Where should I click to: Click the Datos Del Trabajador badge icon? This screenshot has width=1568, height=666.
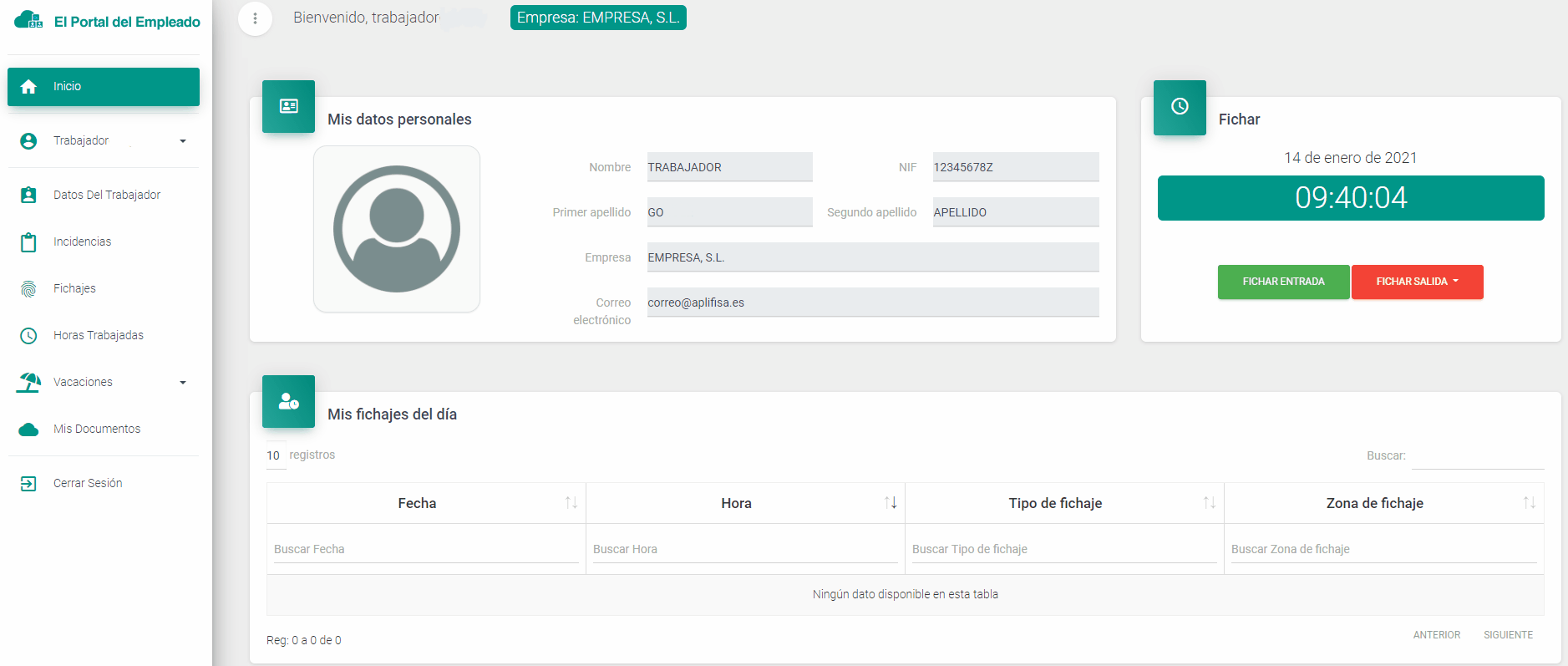pos(28,196)
